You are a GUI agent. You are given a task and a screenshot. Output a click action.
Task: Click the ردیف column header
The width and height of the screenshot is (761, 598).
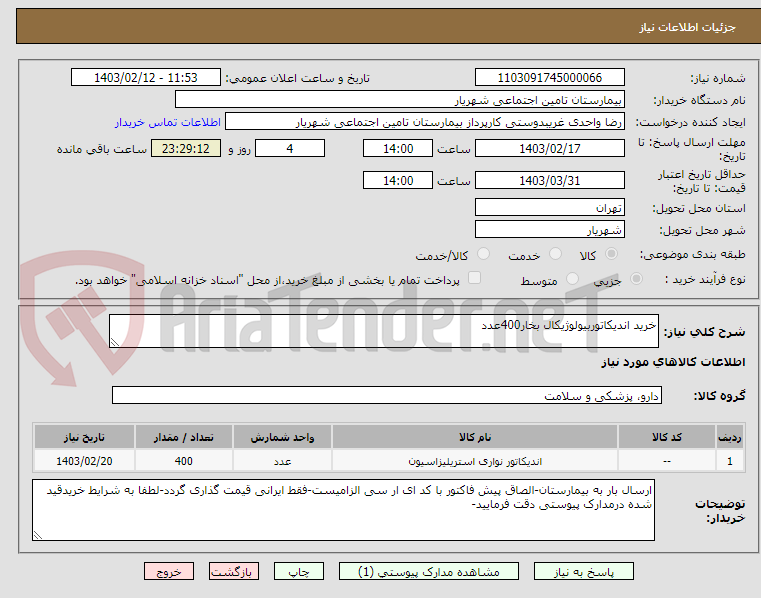point(729,437)
